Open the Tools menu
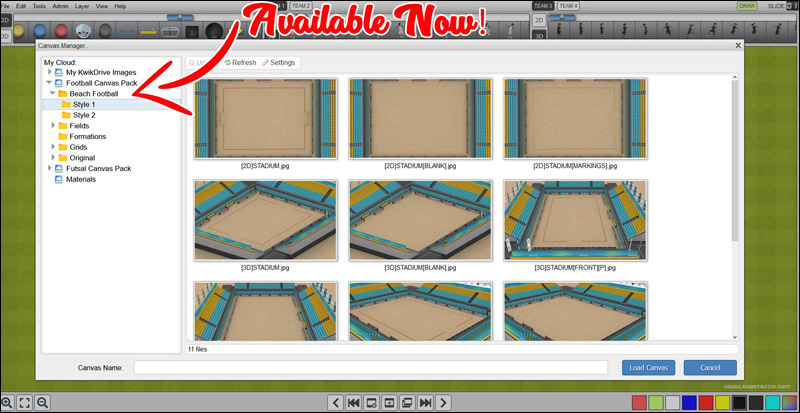The width and height of the screenshot is (800, 413). 39,6
